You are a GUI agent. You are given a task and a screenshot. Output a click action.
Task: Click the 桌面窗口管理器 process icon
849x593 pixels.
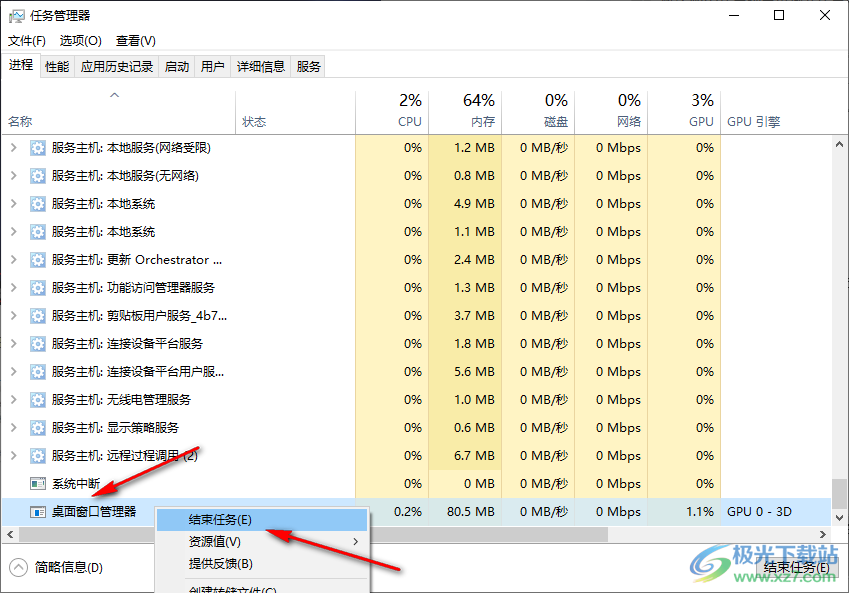pyautogui.click(x=37, y=512)
